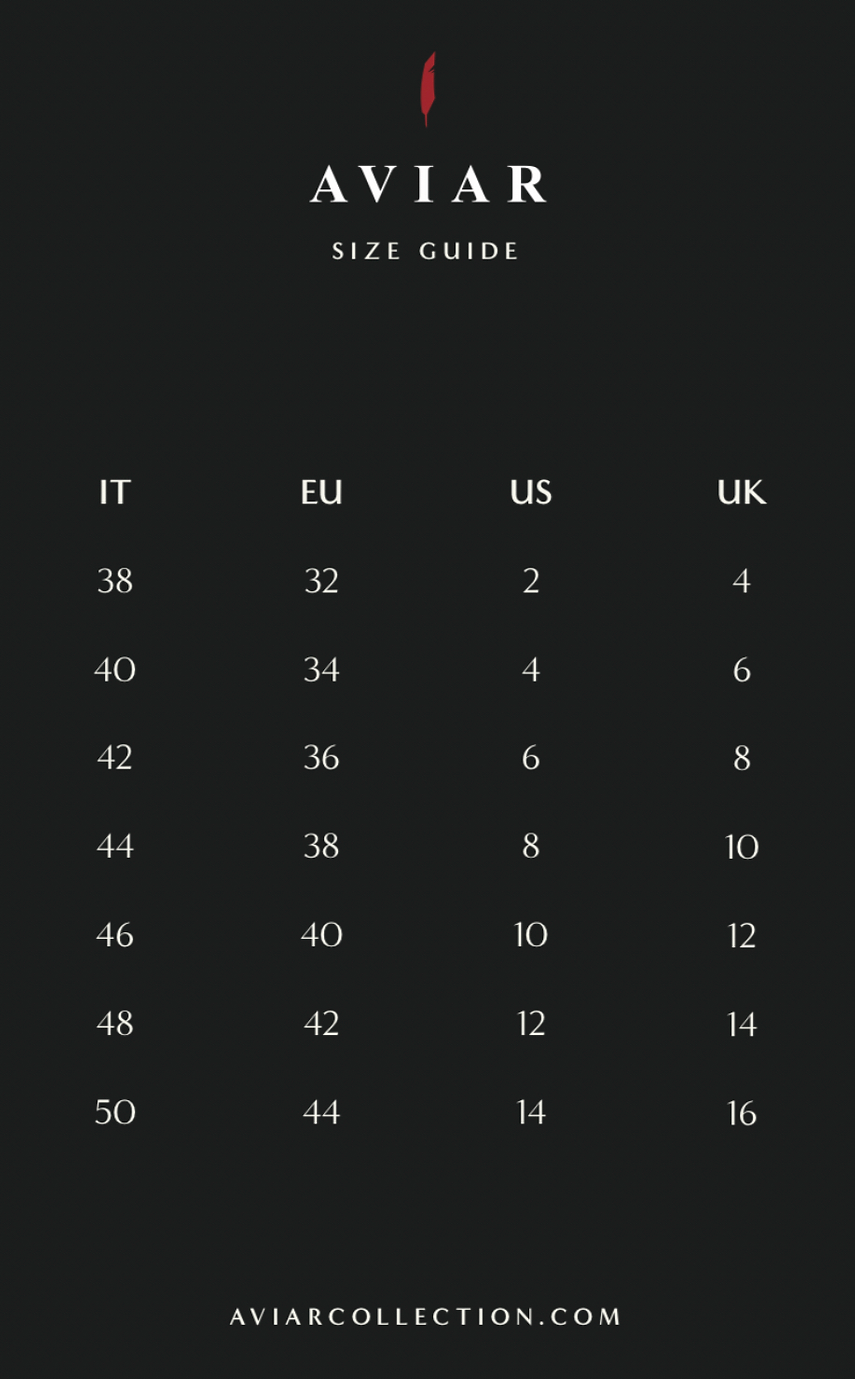Viewport: 855px width, 1379px height.
Task: Select the EU column header
Action: coord(322,492)
